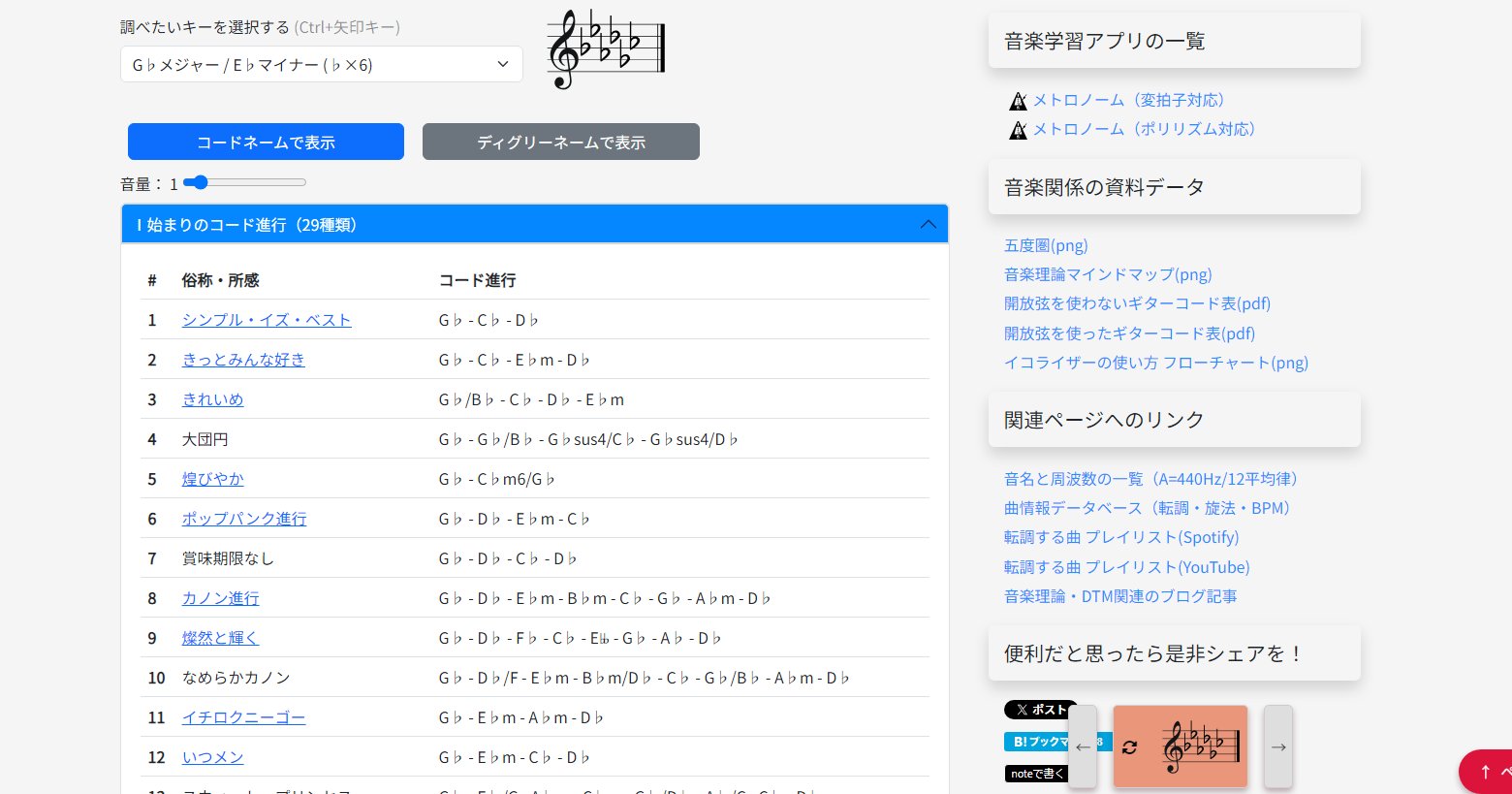1512x794 pixels.
Task: Open イコライザーの使い方 フローチャート(png)
Action: [1156, 363]
